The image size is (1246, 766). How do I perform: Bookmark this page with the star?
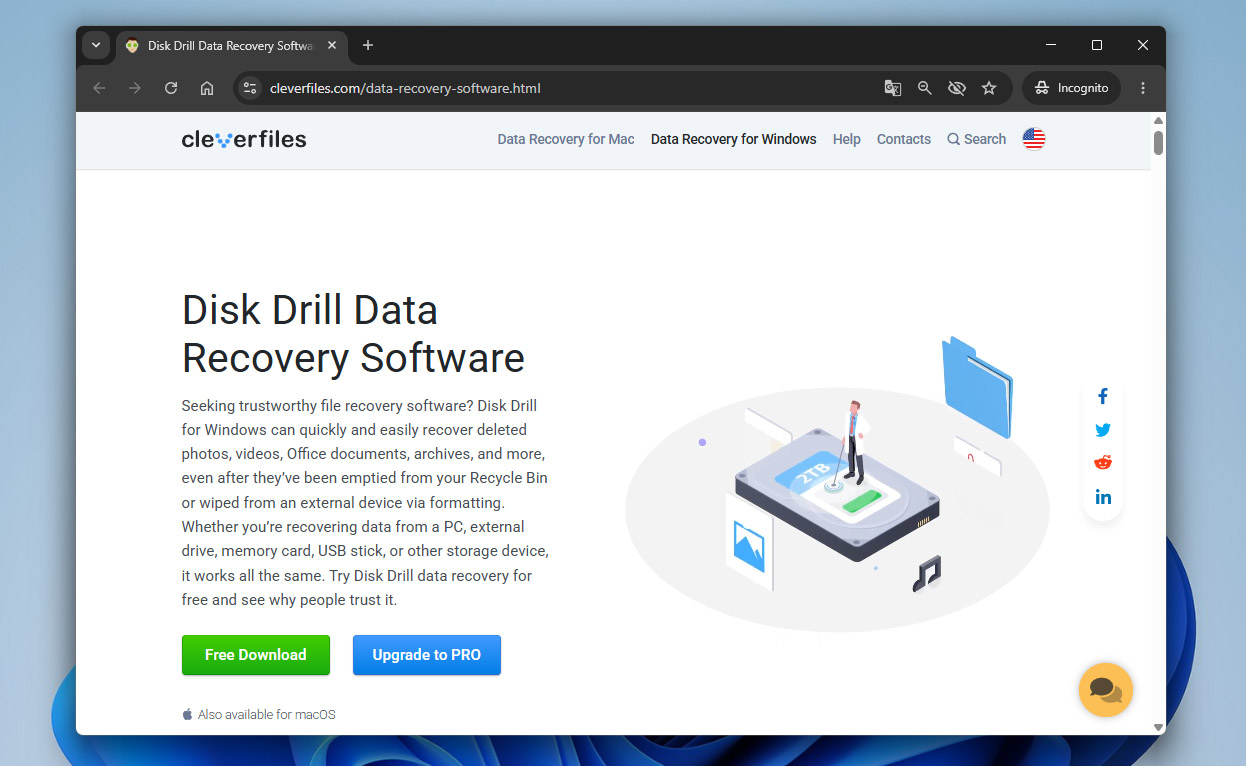[989, 88]
